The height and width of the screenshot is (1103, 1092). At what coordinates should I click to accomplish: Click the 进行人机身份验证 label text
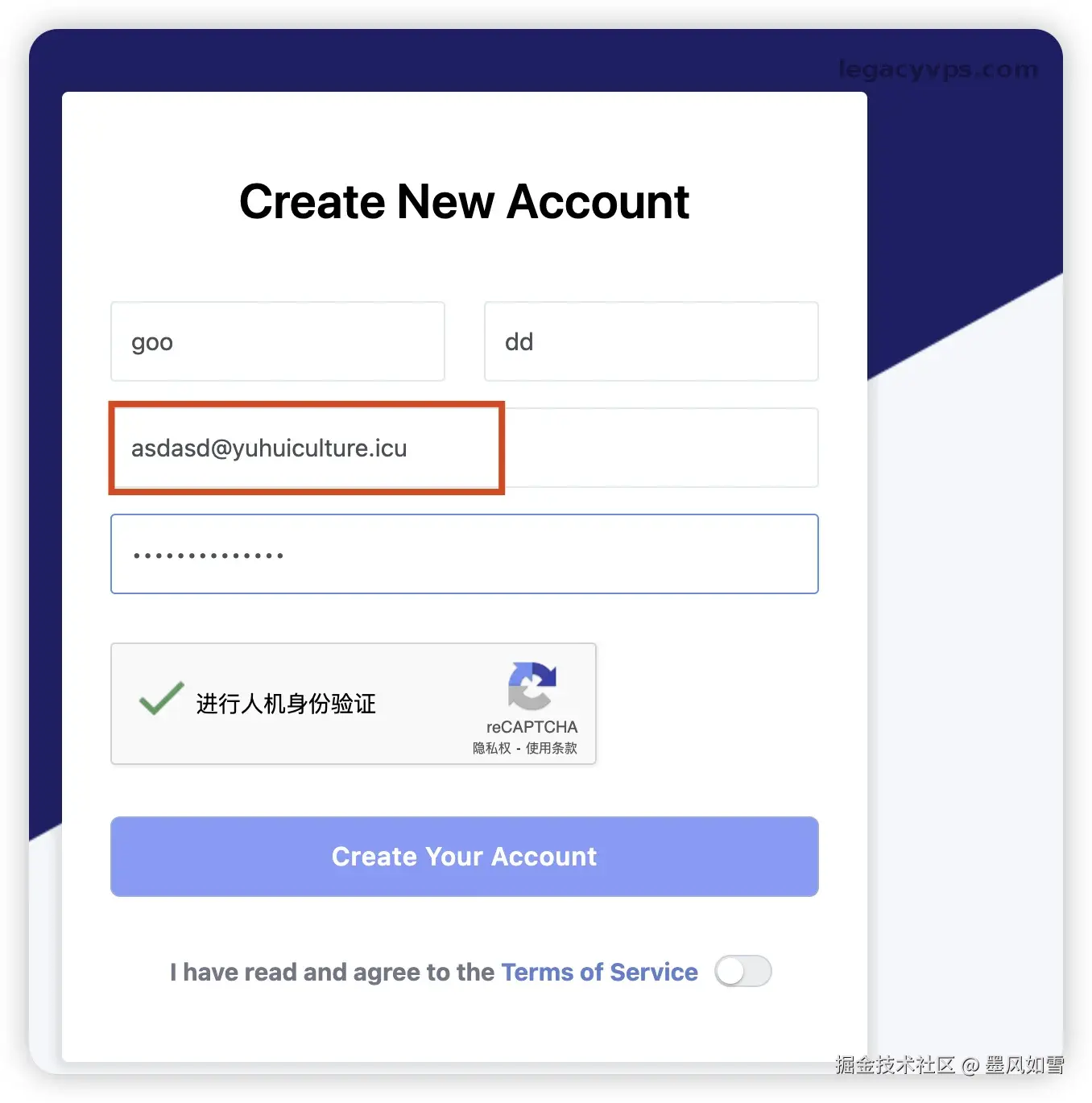coord(286,704)
